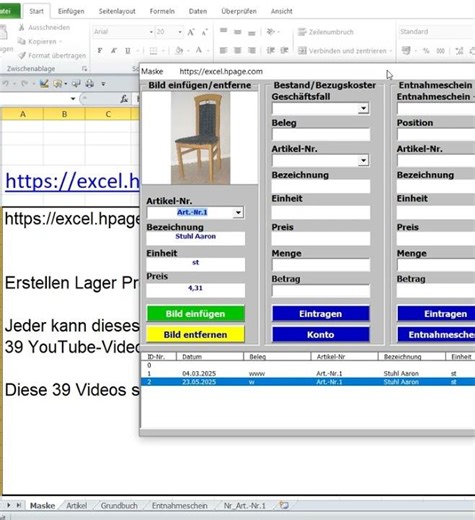475x520 pixels.
Task: Open the font name dropdown Arial
Action: pos(151,32)
